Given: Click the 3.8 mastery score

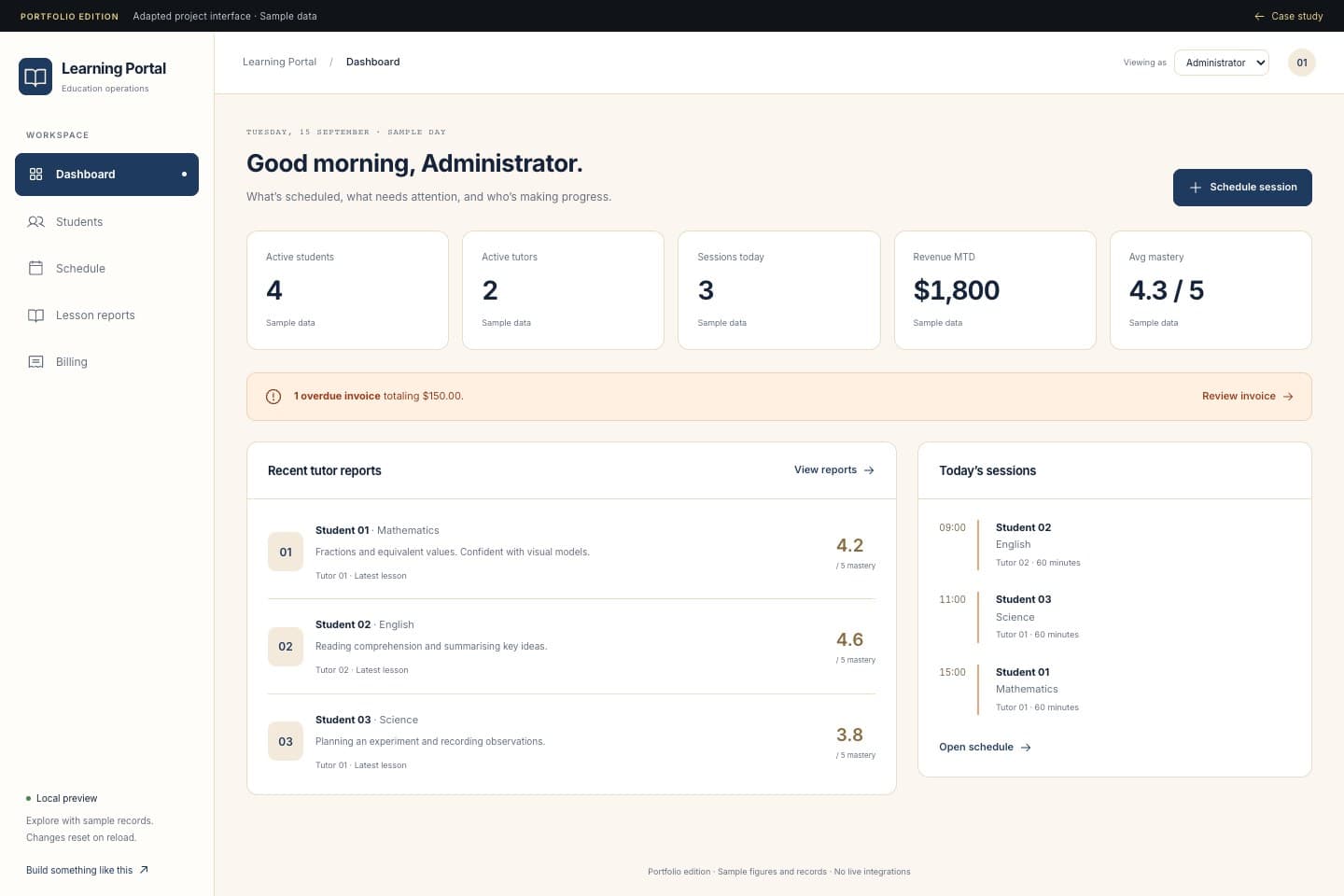Looking at the screenshot, I should coord(849,735).
